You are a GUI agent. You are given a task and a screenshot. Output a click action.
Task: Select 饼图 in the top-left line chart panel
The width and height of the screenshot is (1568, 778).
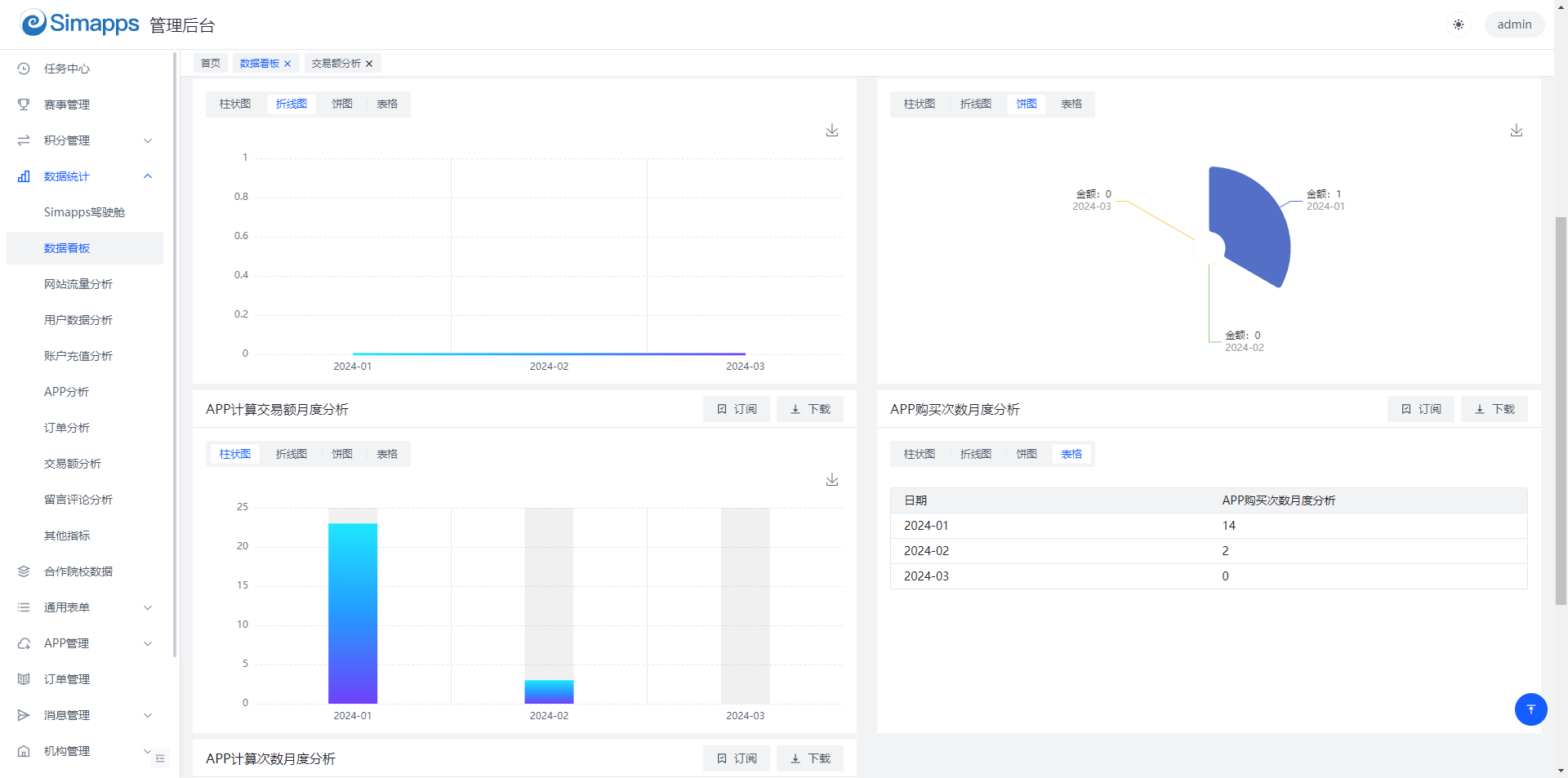[342, 104]
